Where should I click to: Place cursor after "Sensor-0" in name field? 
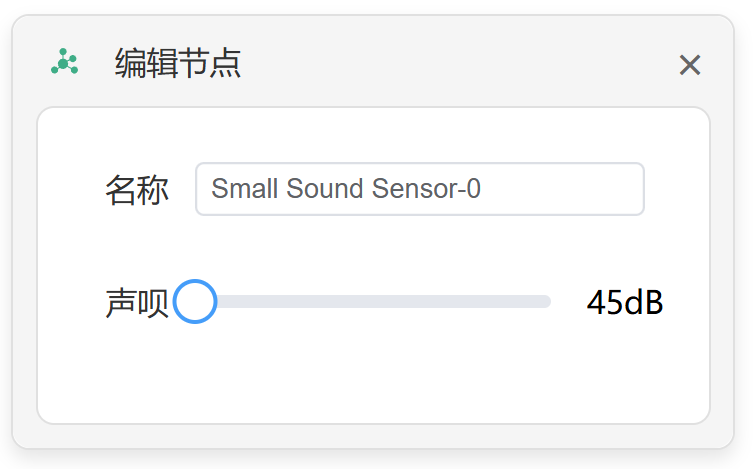pos(483,189)
